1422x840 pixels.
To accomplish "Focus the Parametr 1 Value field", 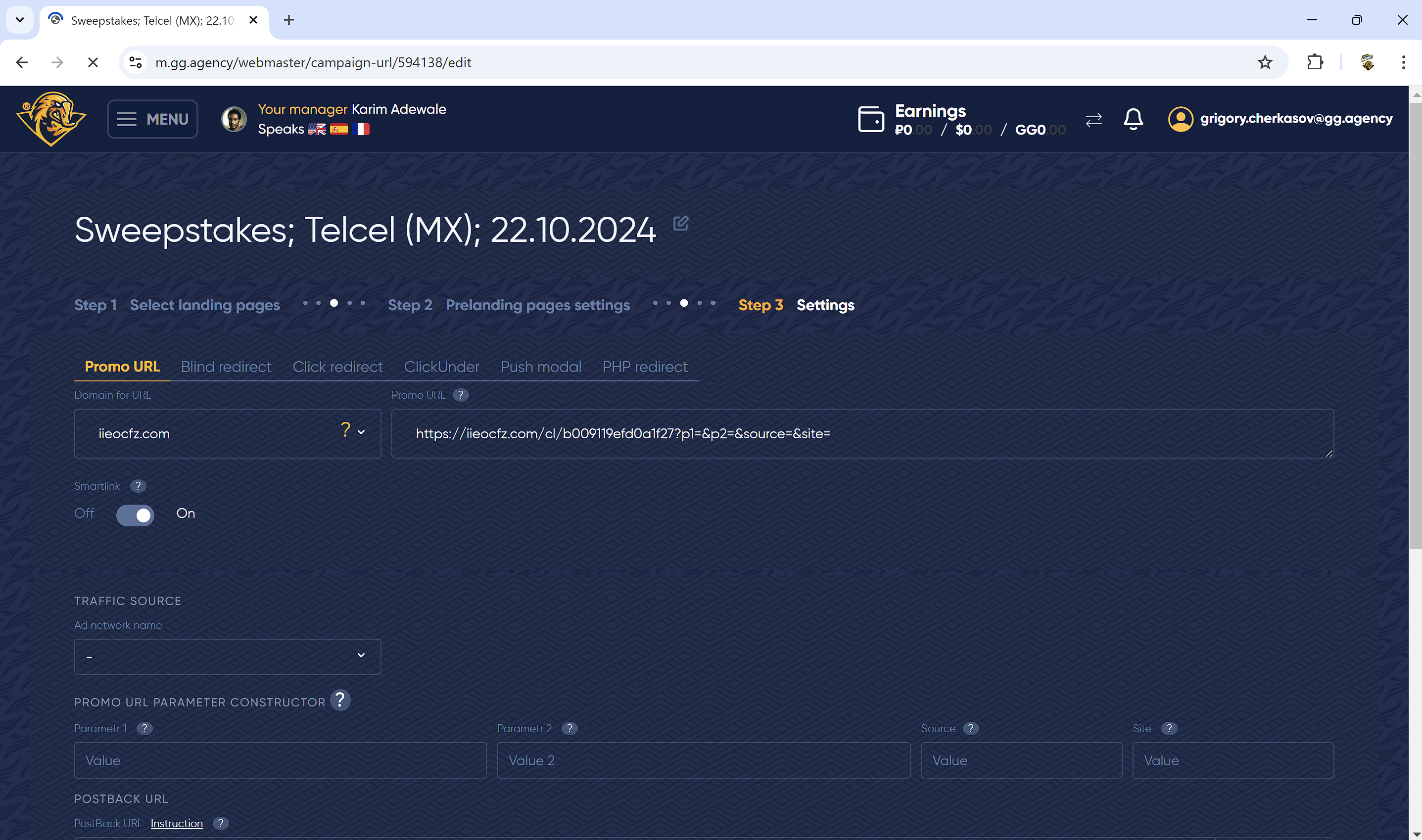I will [x=280, y=760].
